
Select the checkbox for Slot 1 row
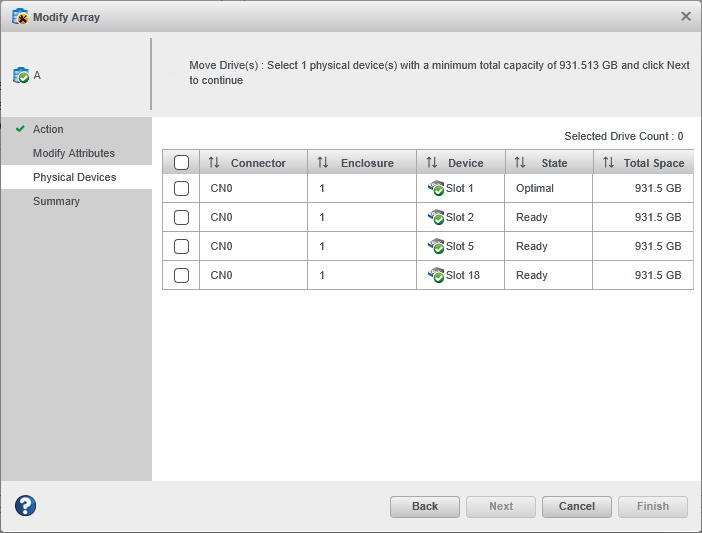coord(181,188)
